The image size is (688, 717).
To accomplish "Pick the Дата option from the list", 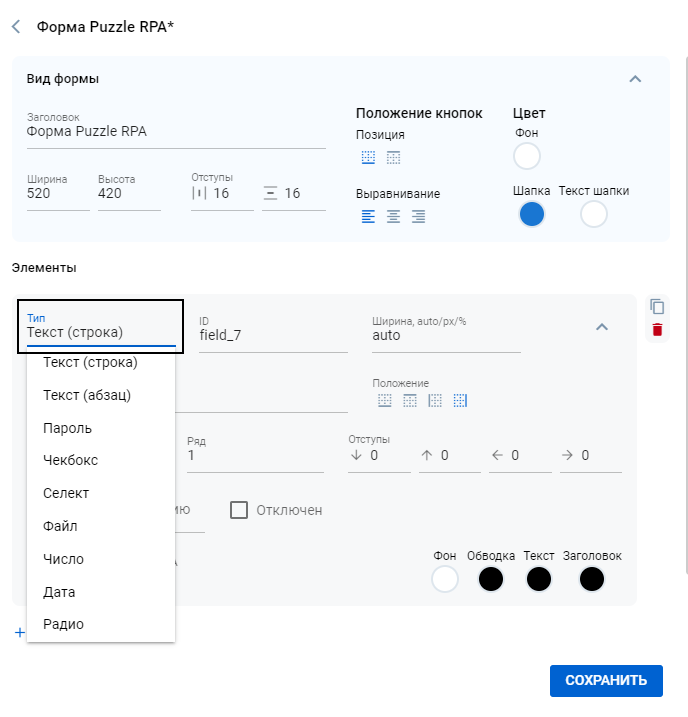I will click(x=59, y=592).
